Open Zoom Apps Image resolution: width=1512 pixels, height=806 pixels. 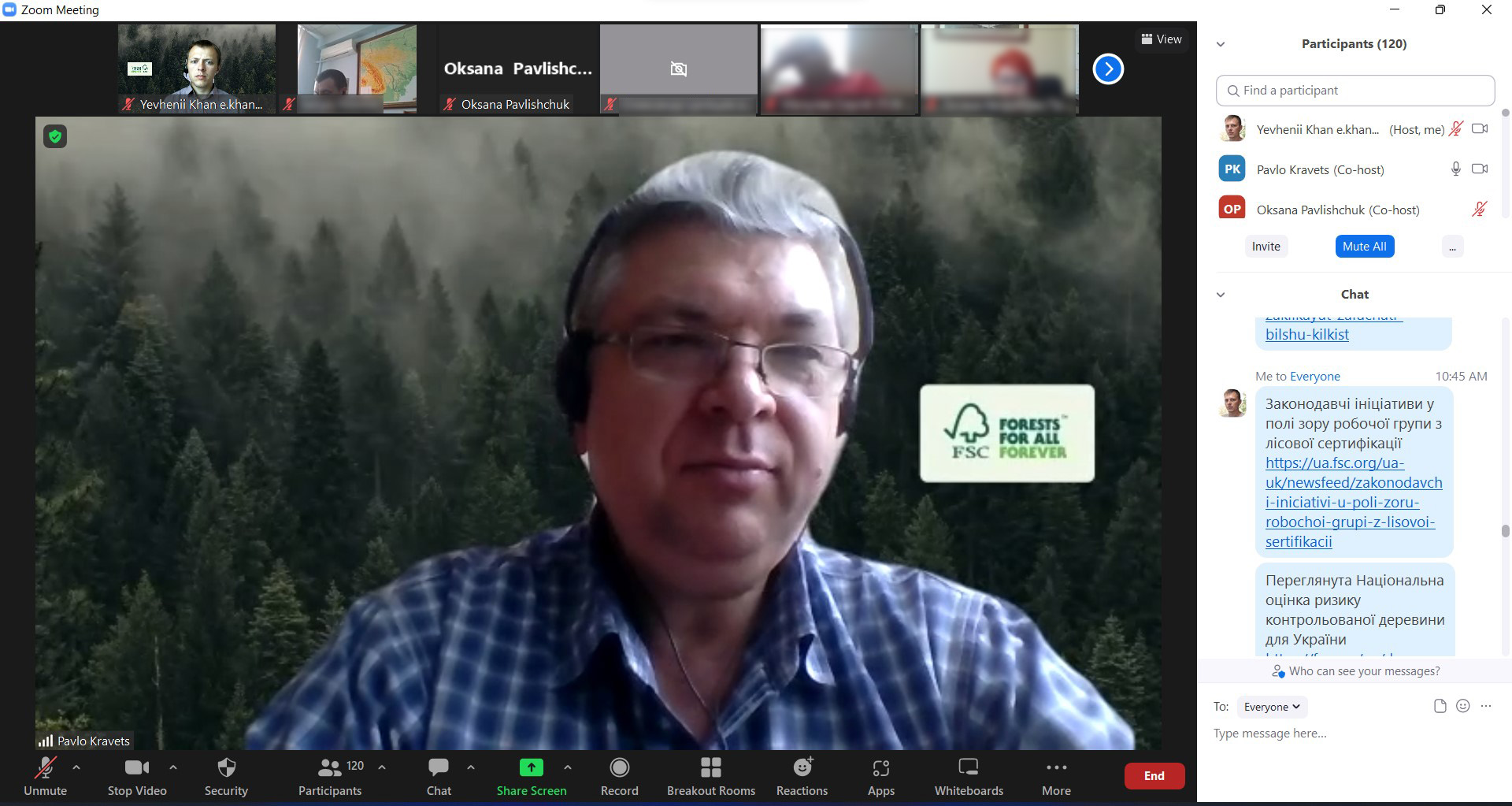(x=881, y=776)
